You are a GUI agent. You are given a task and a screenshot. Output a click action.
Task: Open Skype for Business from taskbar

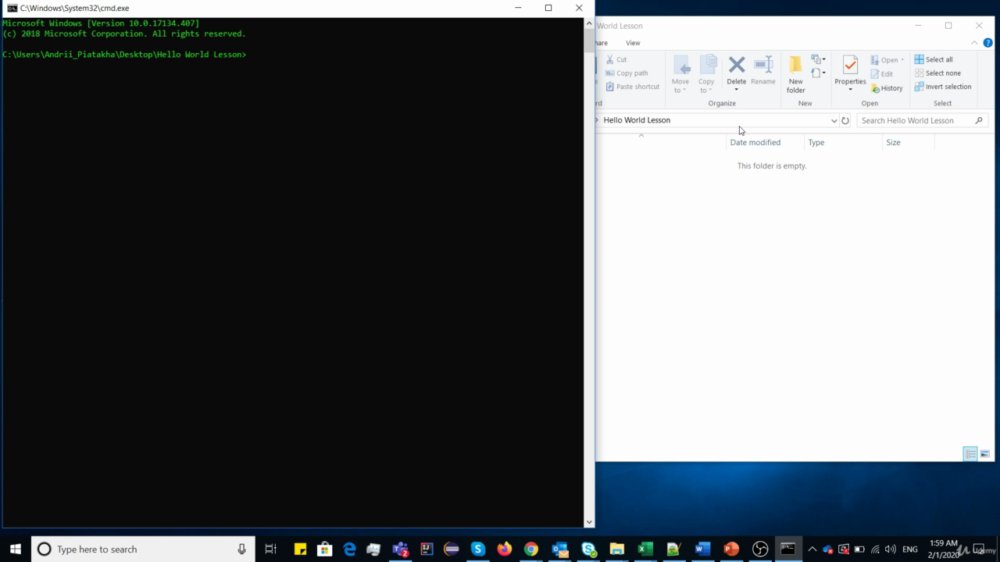tap(589, 549)
